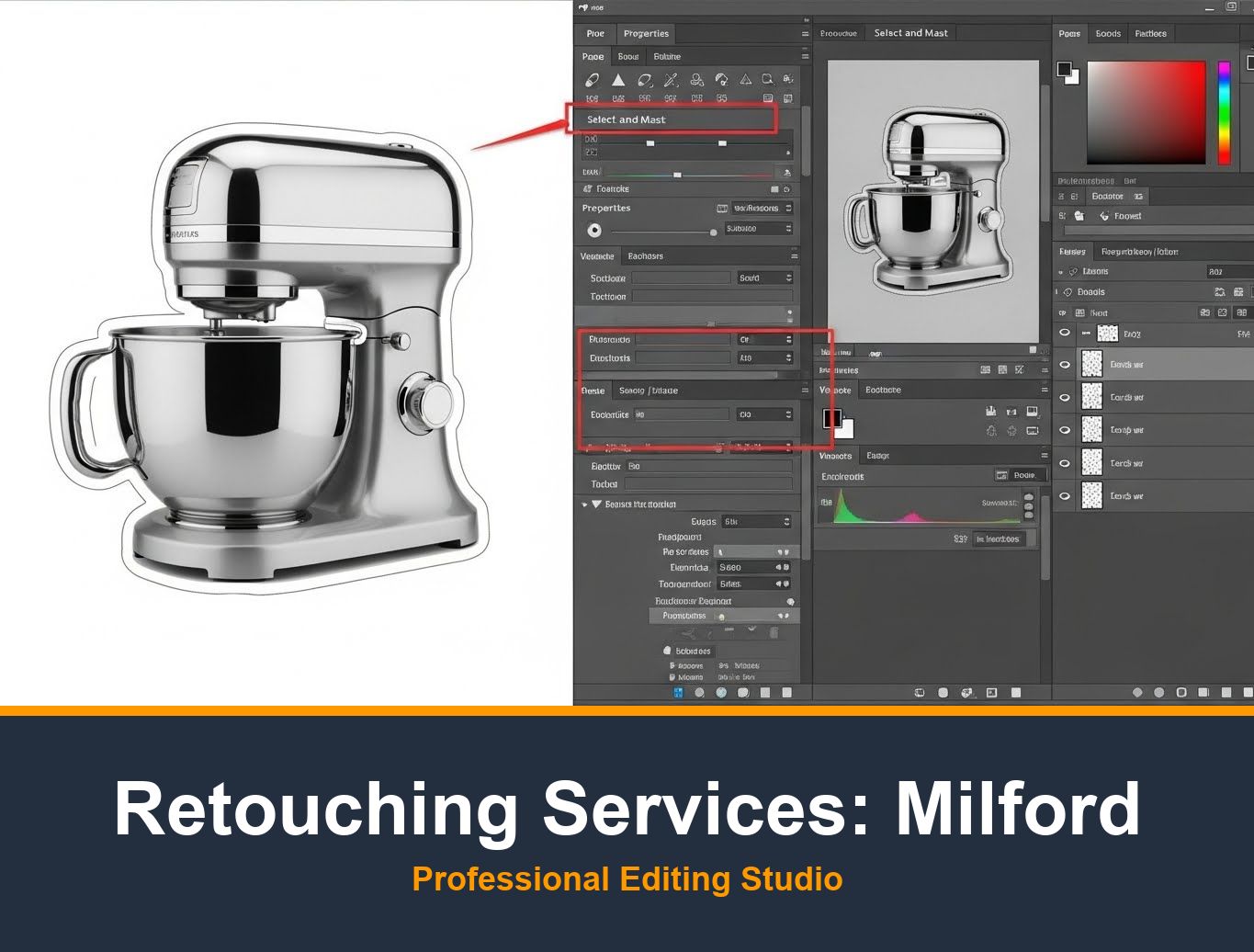Select the scissors crop tool
This screenshot has height=952, width=1254.
click(670, 80)
